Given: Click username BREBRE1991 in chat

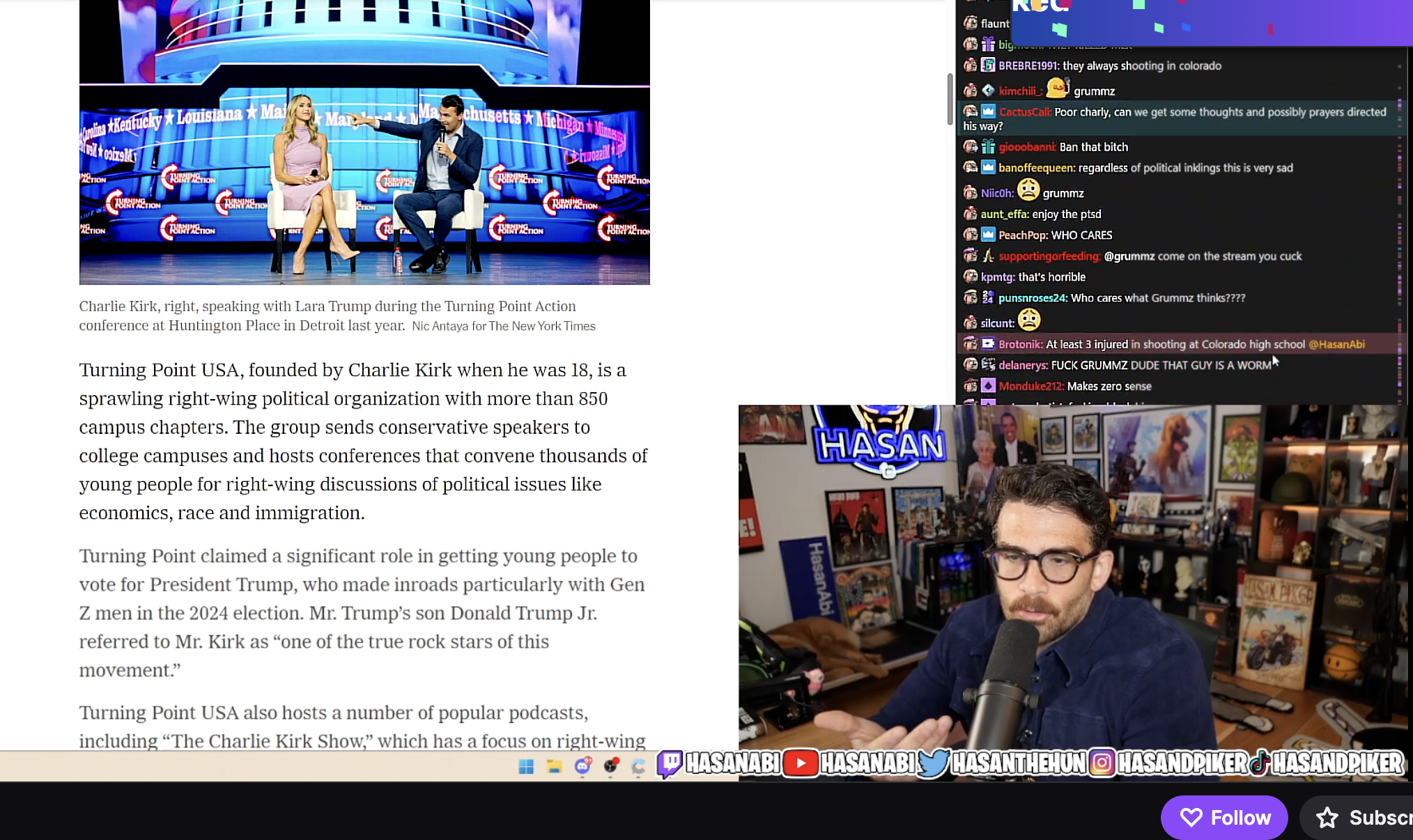Looking at the screenshot, I should click(x=1028, y=65).
